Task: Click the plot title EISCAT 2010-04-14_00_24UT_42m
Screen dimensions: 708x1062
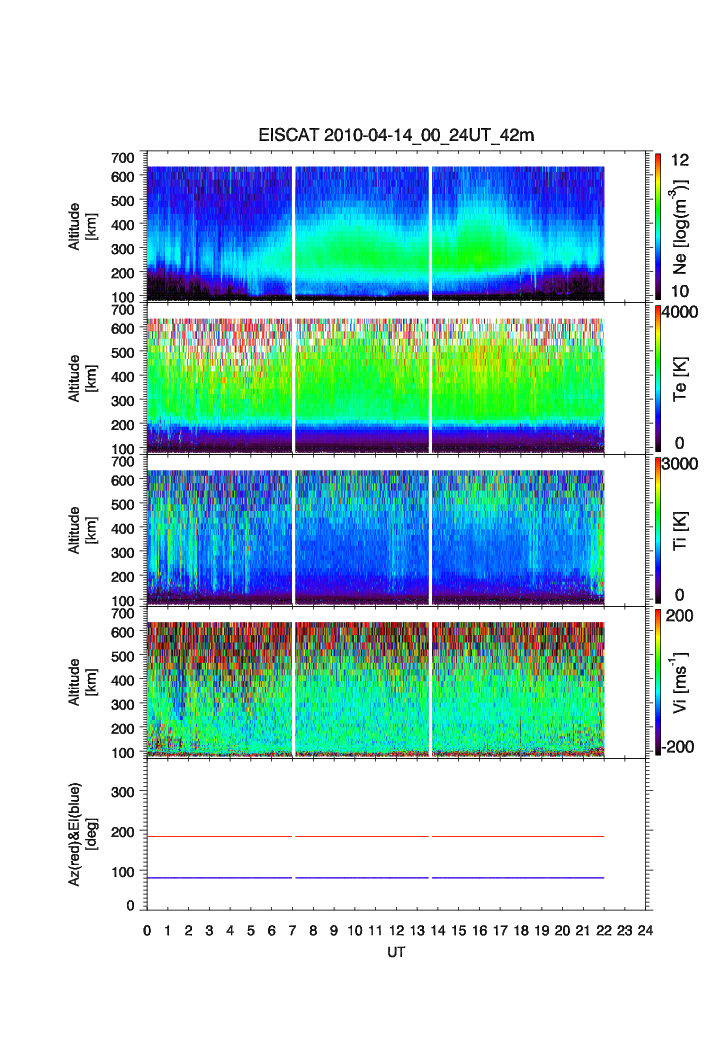Action: coord(396,136)
